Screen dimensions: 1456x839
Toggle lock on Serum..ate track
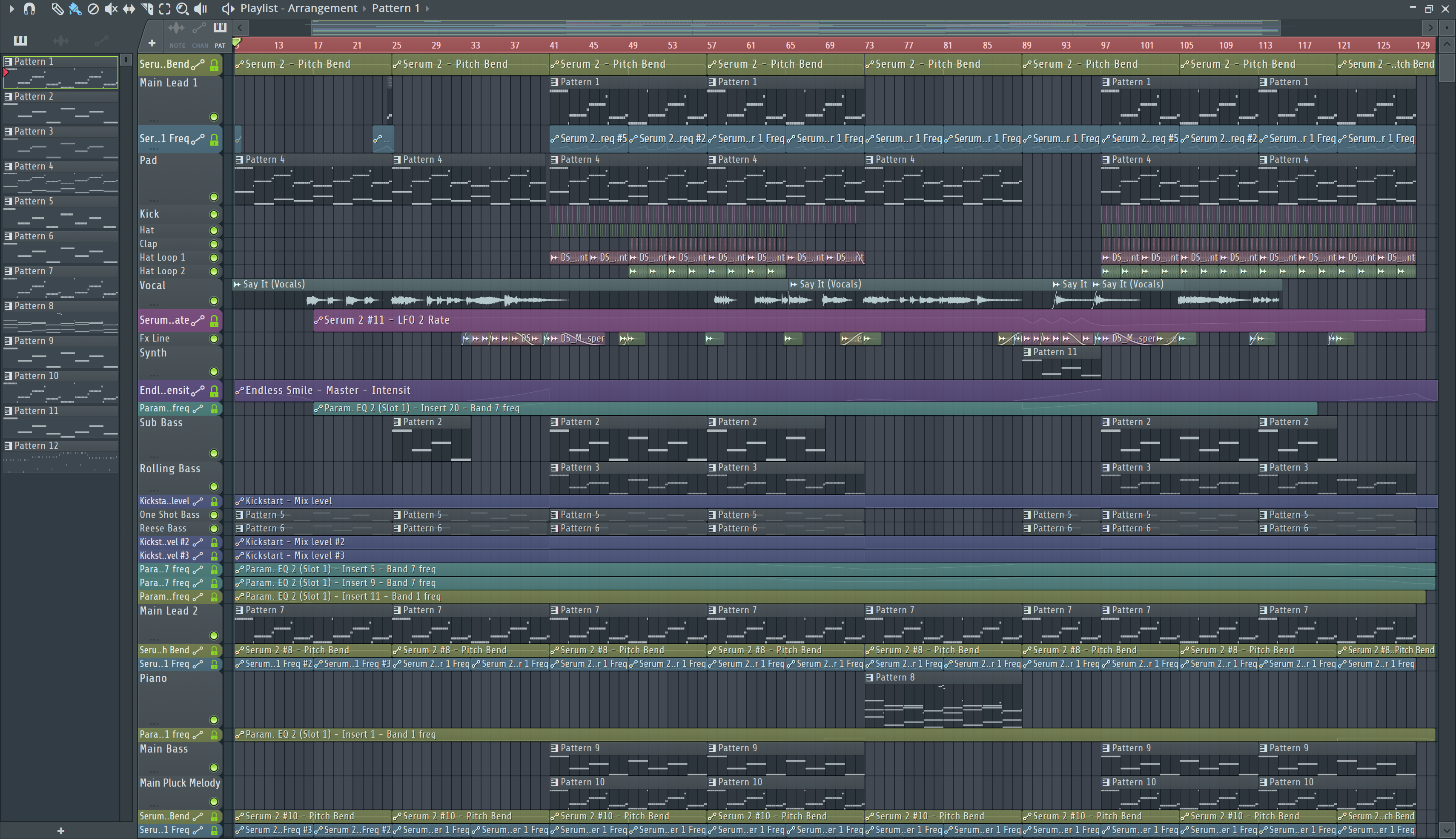(214, 321)
